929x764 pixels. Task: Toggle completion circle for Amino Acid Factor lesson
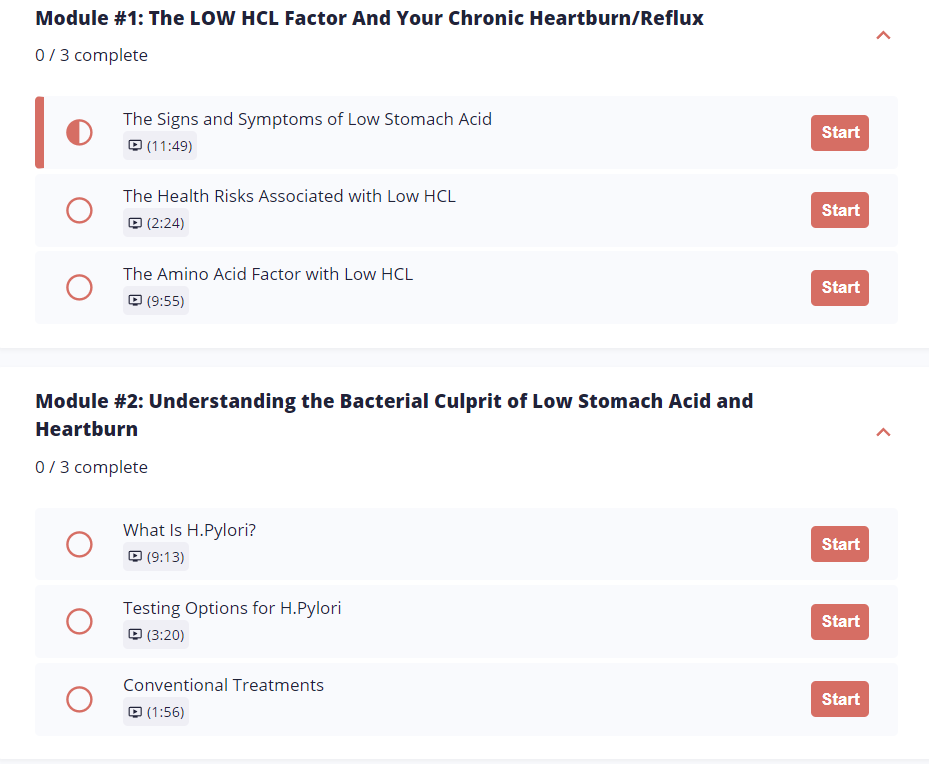pyautogui.click(x=79, y=287)
